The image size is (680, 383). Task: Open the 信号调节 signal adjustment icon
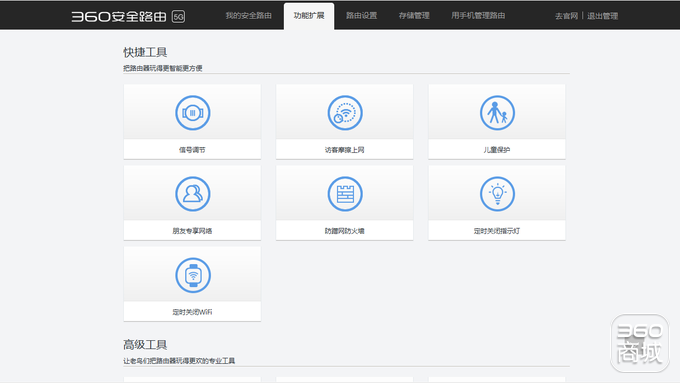tap(193, 113)
